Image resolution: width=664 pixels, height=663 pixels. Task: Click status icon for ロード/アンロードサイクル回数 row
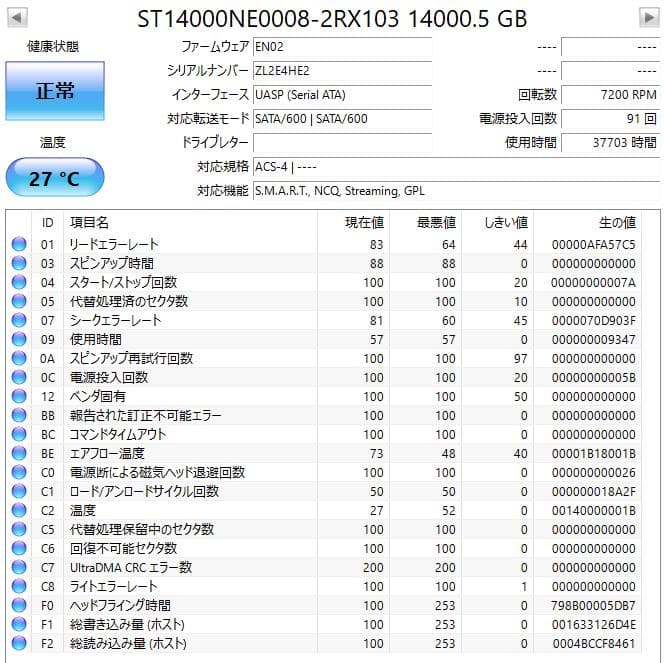point(19,491)
